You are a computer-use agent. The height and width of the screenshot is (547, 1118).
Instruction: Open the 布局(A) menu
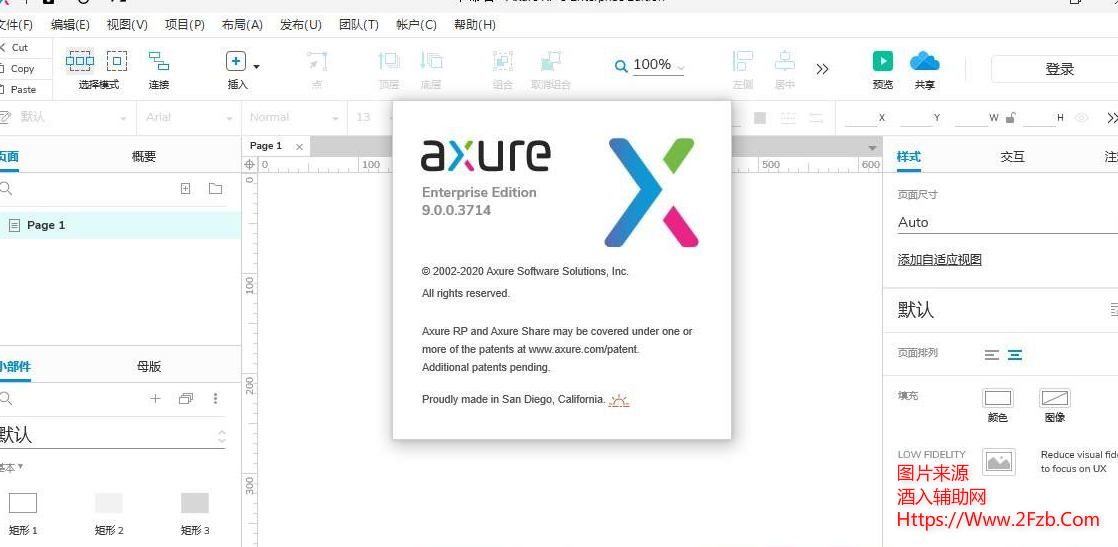(242, 25)
